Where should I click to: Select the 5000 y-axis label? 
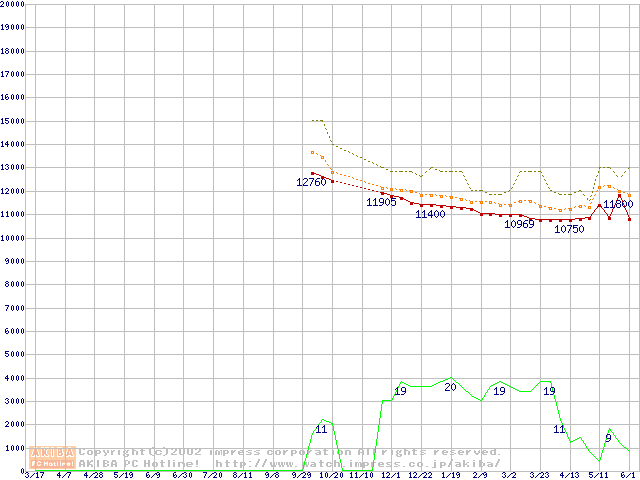tap(14, 355)
